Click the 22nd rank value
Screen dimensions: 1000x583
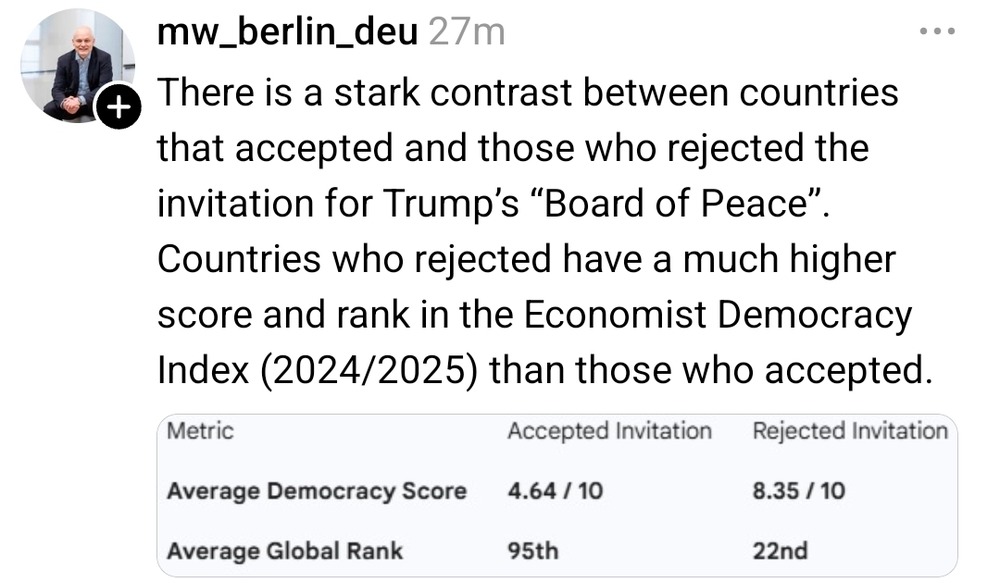779,550
